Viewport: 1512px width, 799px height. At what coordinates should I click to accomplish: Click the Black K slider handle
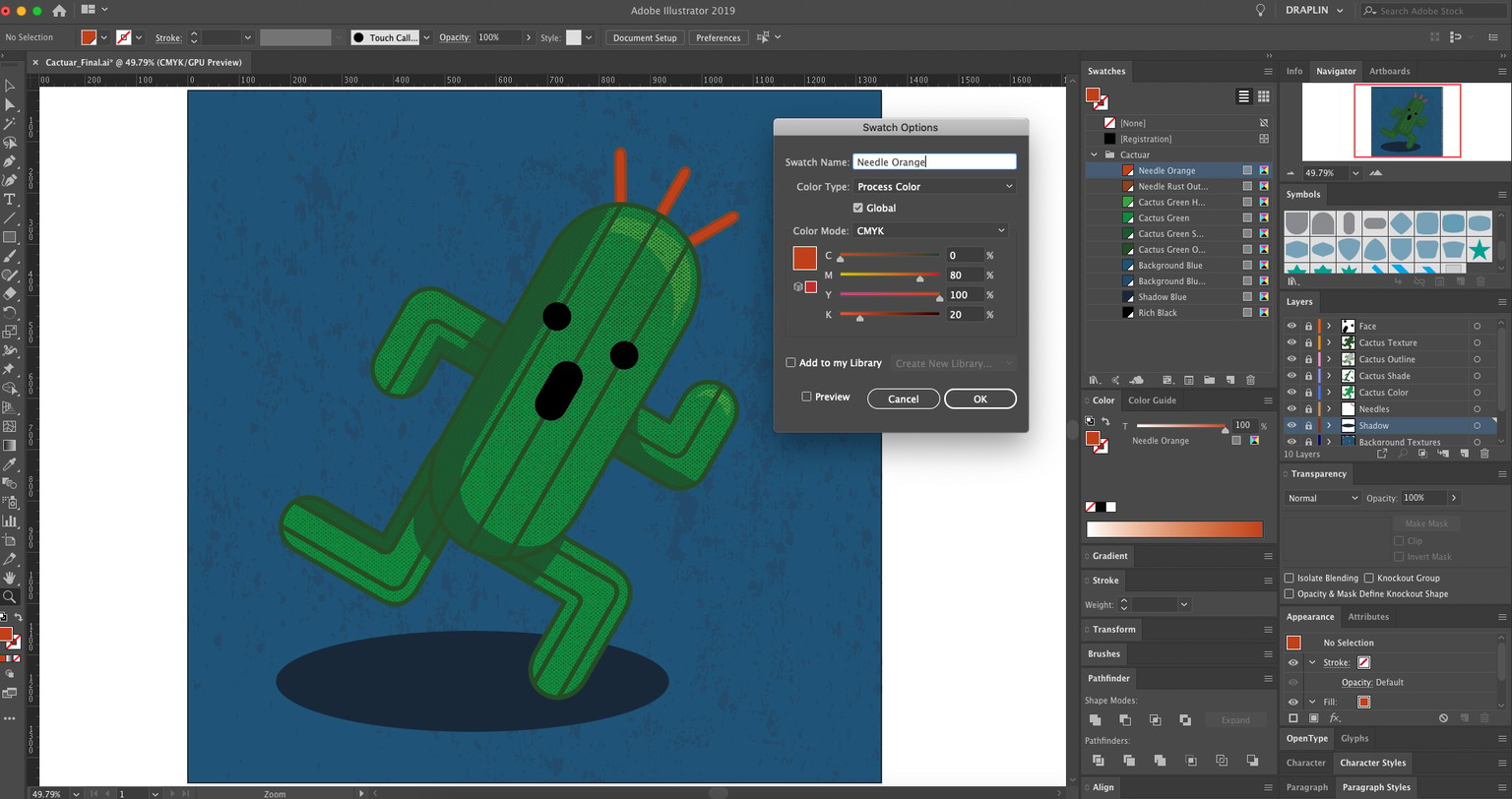pyautogui.click(x=859, y=318)
